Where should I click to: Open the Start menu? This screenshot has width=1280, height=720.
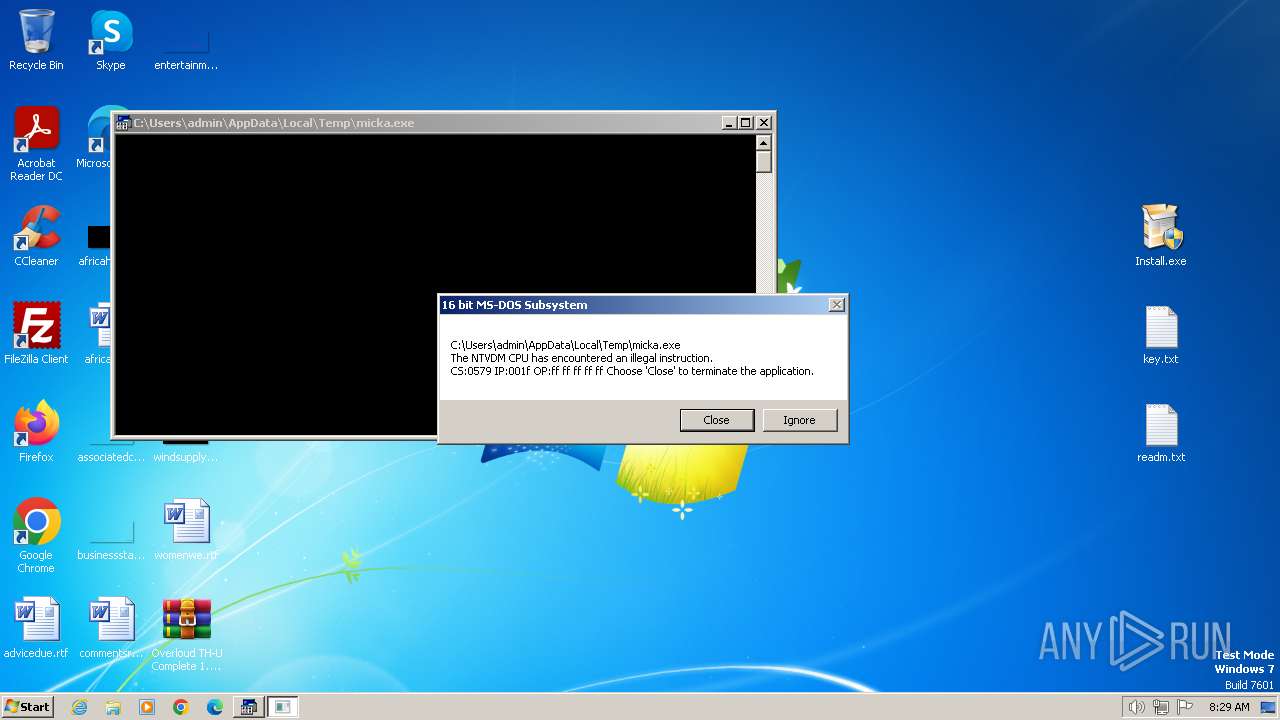click(x=27, y=707)
